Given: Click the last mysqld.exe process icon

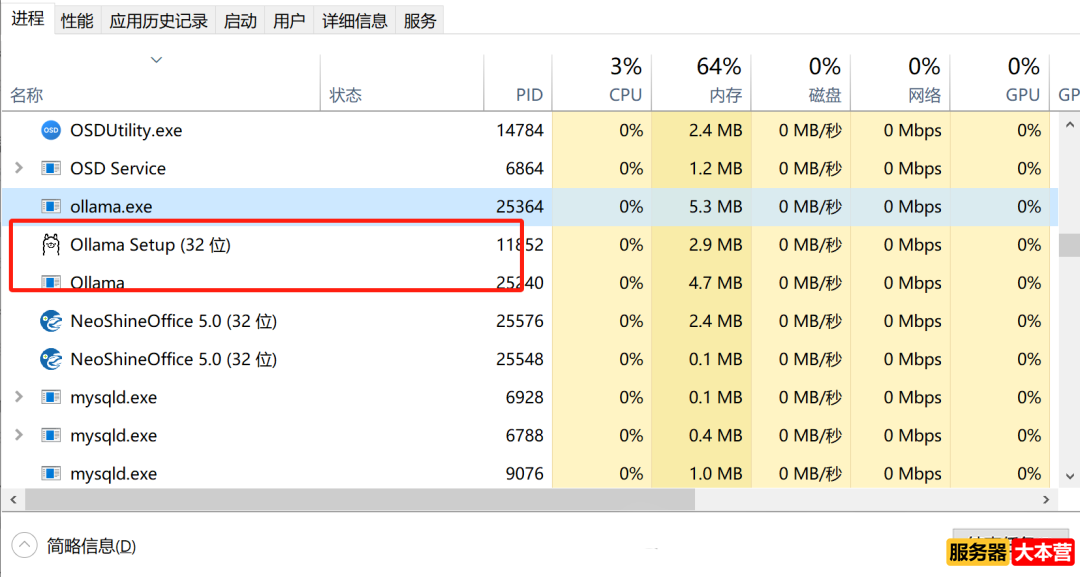Looking at the screenshot, I should pos(51,474).
